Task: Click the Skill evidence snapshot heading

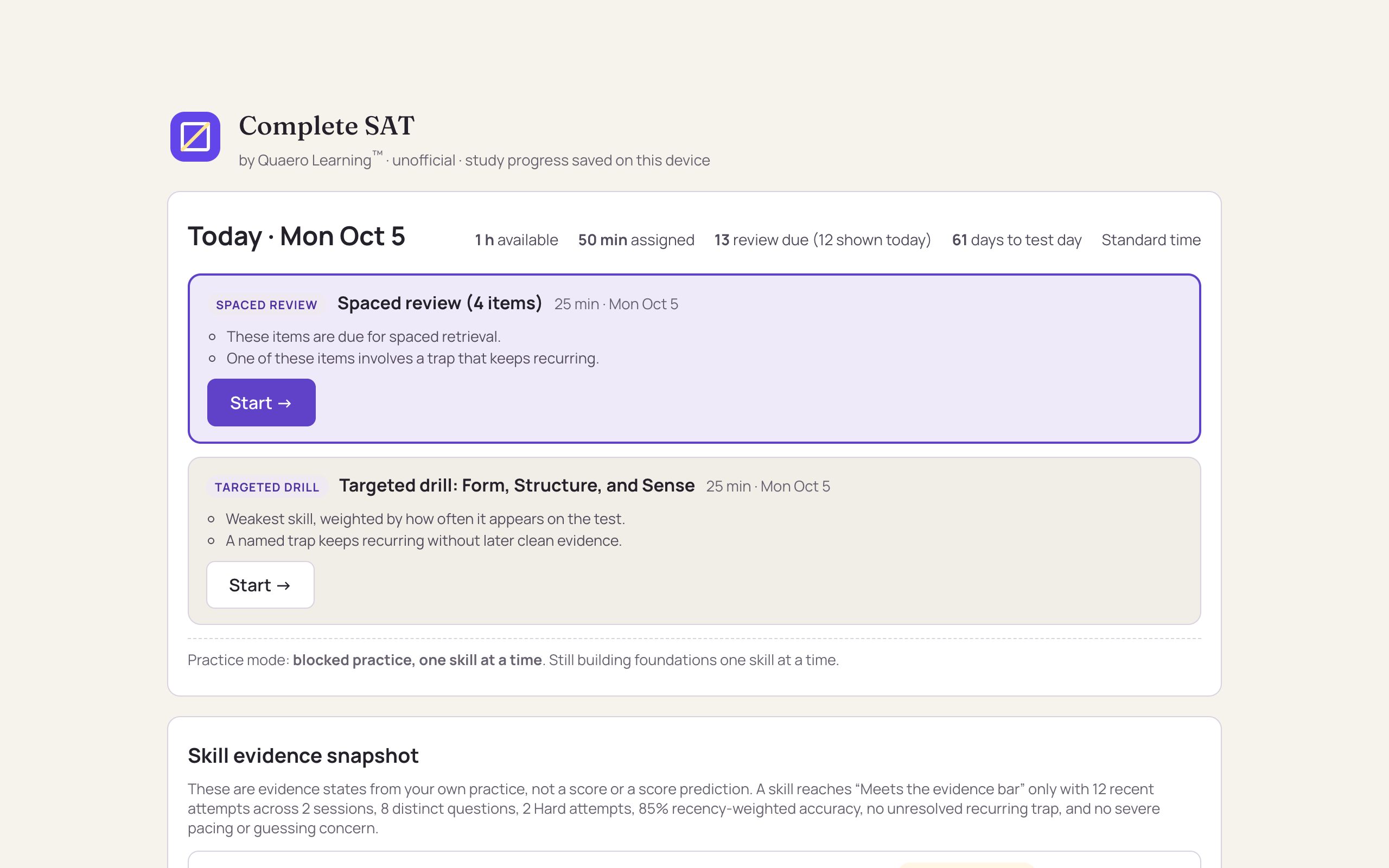Action: [303, 756]
